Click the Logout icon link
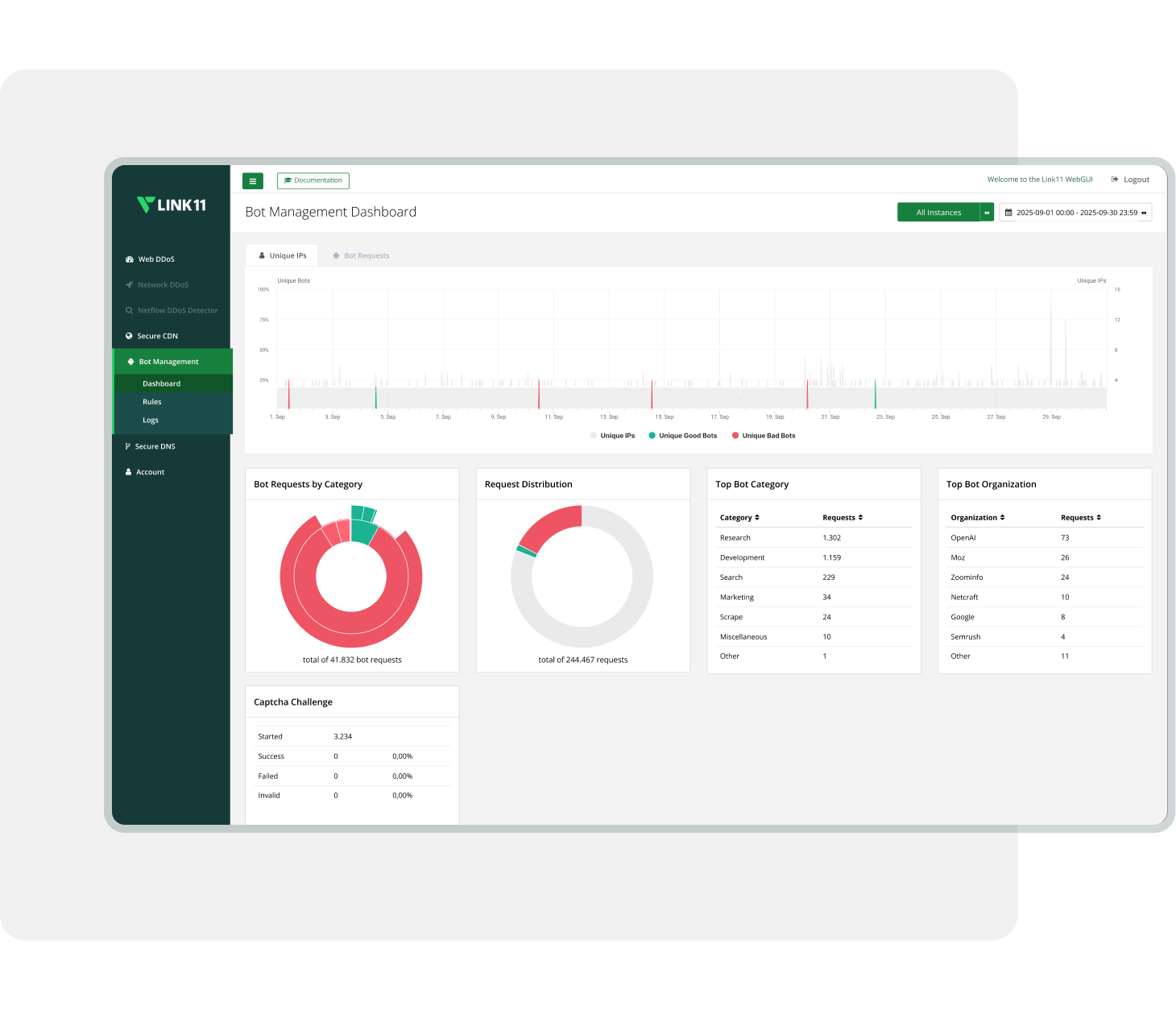The image size is (1176, 1010). click(1115, 180)
